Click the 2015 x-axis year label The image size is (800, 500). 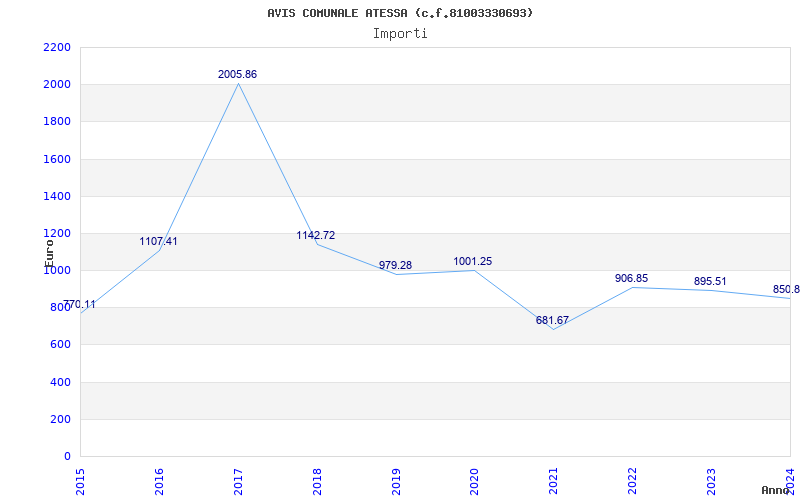coord(80,482)
